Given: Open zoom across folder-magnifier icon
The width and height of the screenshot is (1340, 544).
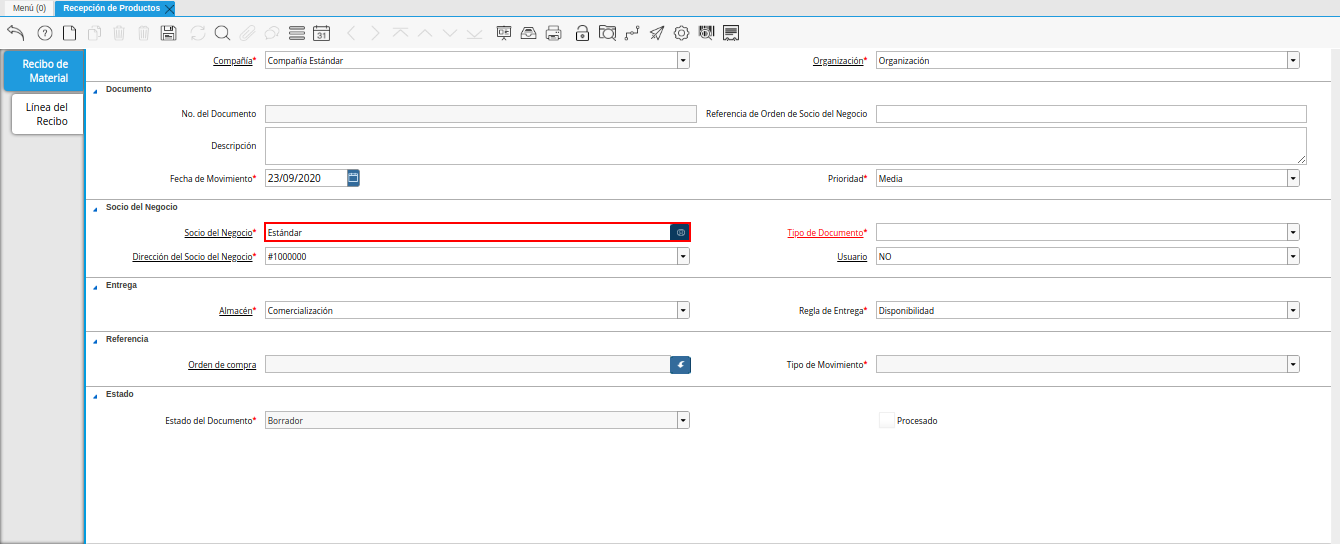Looking at the screenshot, I should [x=607, y=33].
